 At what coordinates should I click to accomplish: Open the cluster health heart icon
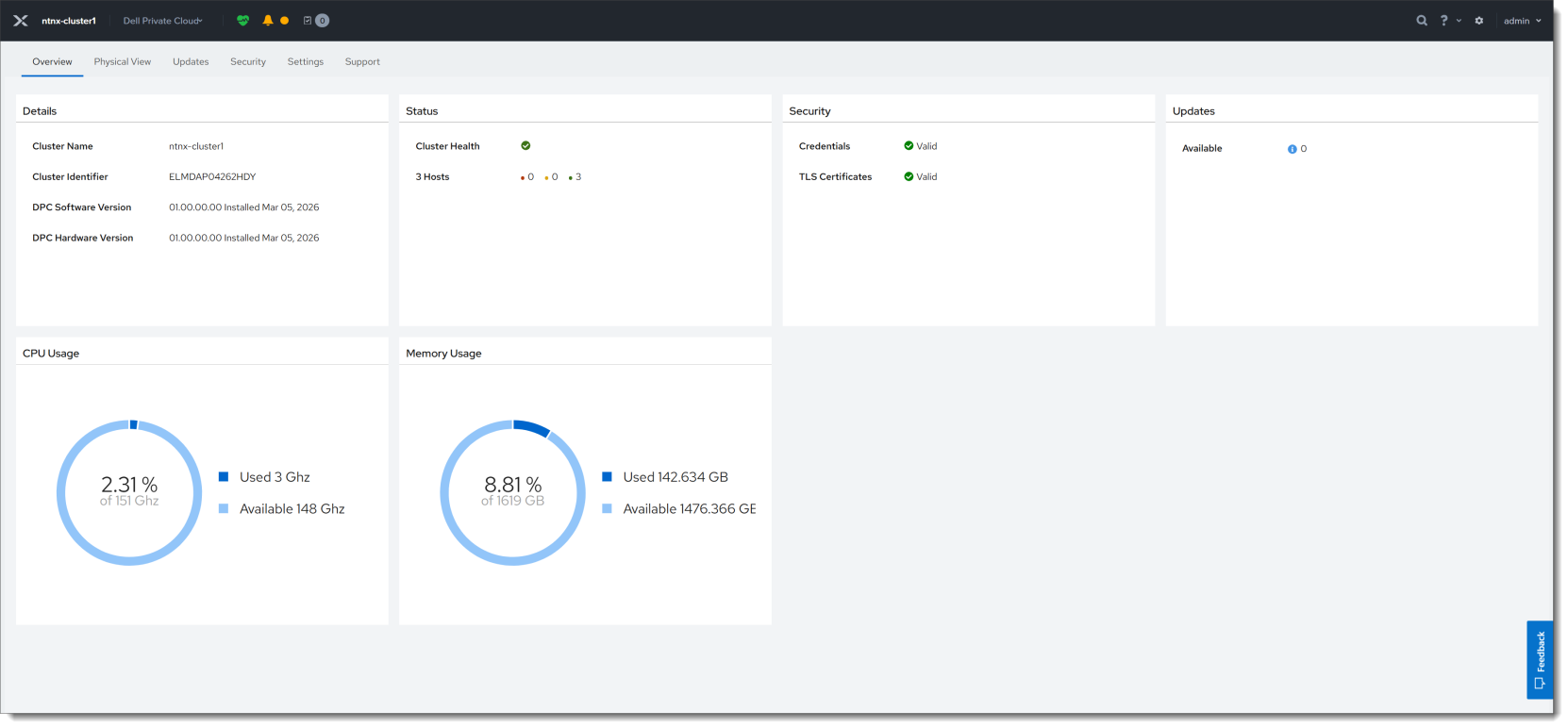(243, 21)
